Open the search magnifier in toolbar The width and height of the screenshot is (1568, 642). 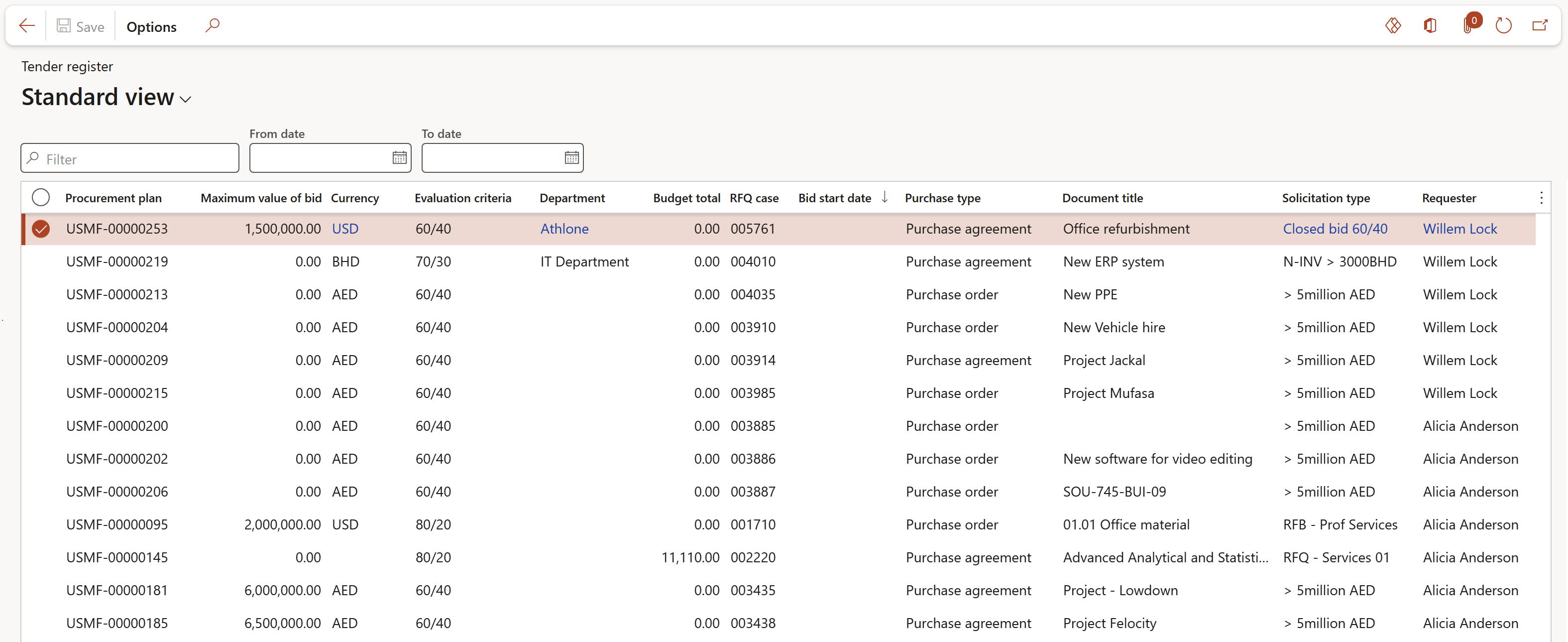pyautogui.click(x=212, y=25)
